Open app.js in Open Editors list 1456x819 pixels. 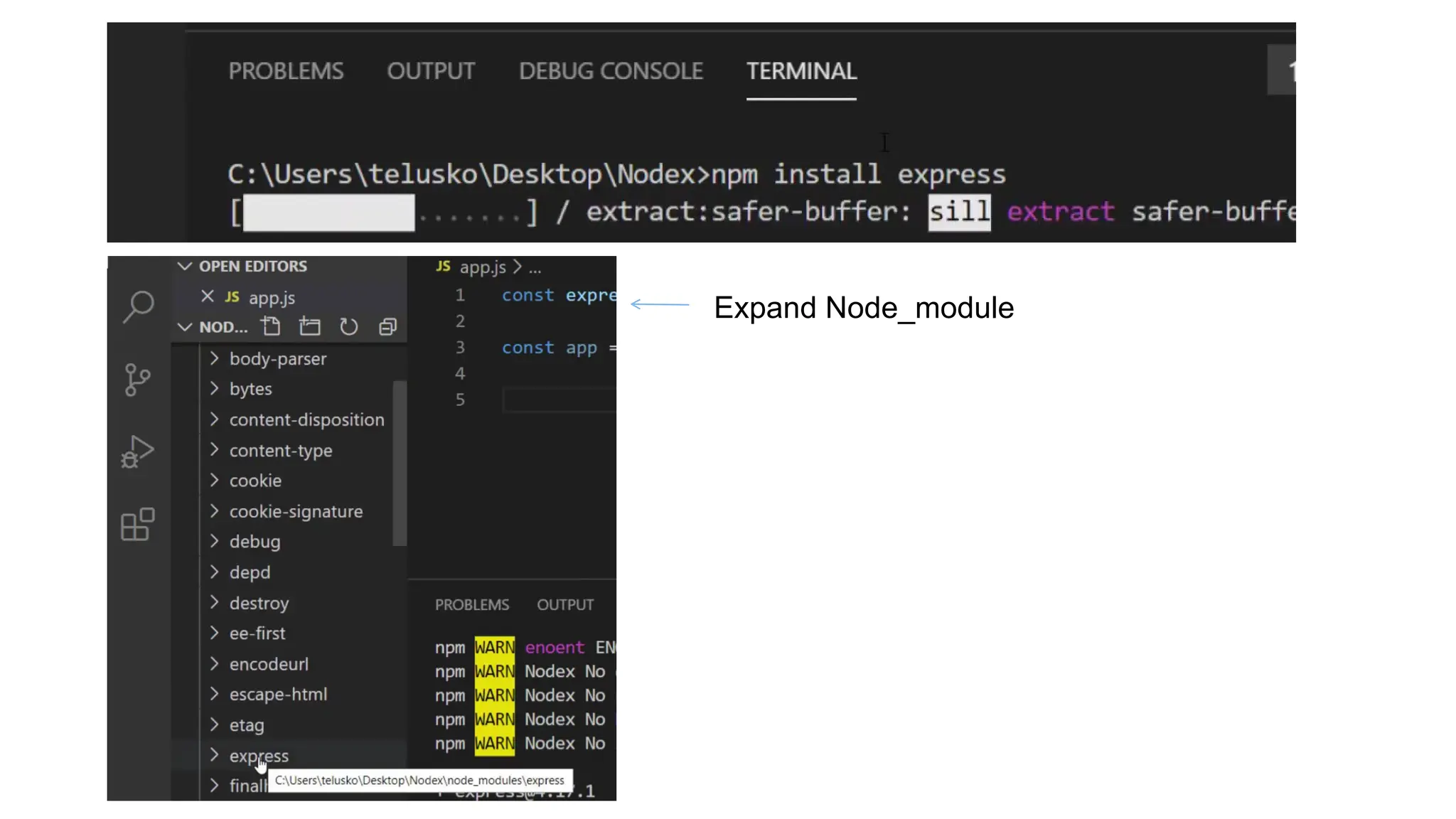tap(272, 298)
